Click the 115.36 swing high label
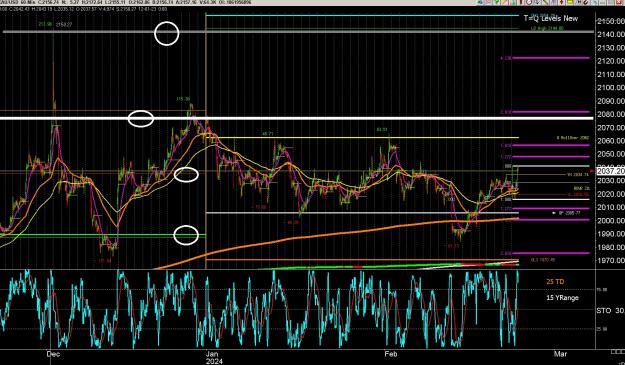Image resolution: width=625 pixels, height=365 pixels. pyautogui.click(x=183, y=99)
